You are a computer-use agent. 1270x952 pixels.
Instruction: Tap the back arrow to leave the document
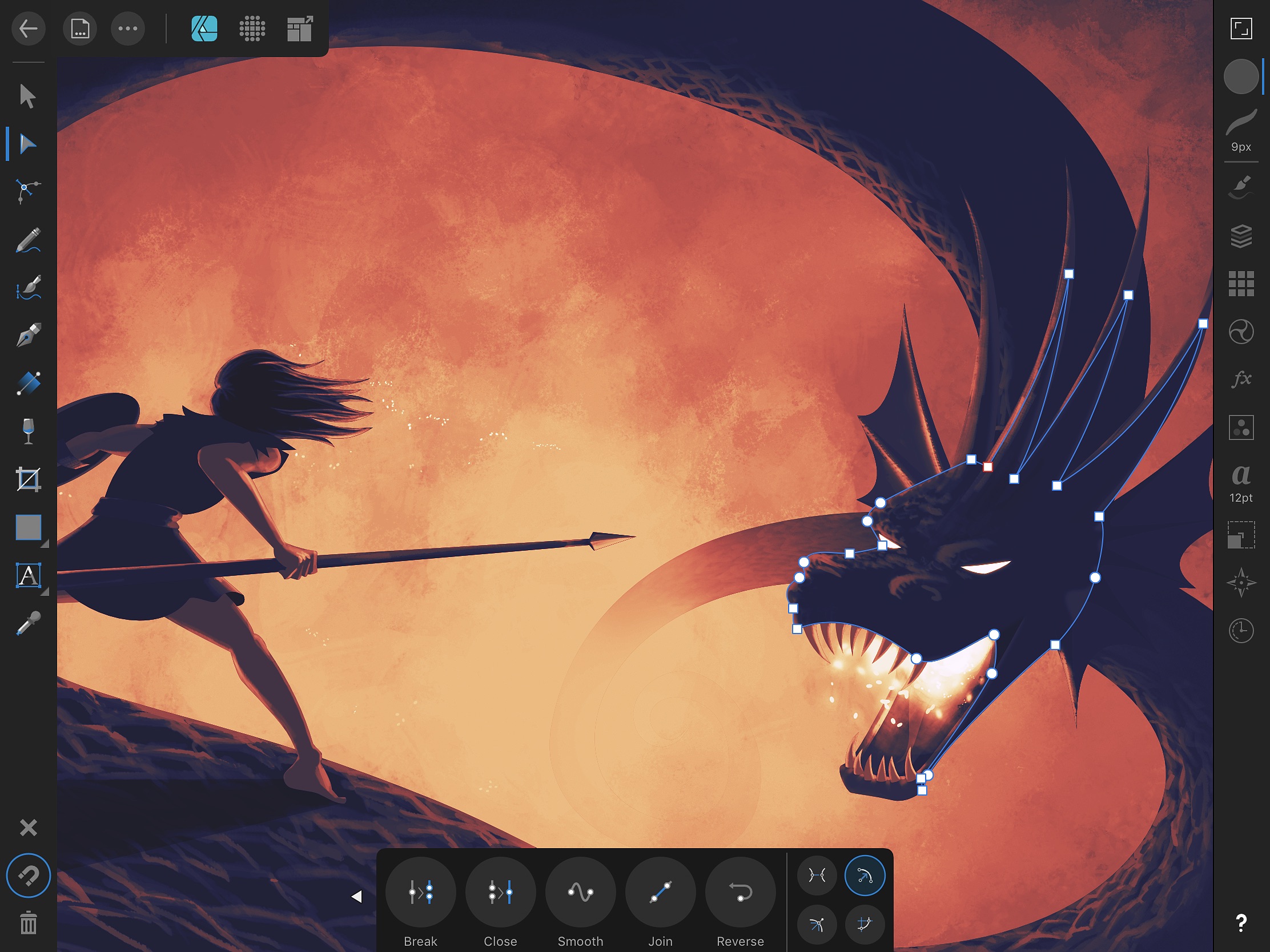pos(28,28)
